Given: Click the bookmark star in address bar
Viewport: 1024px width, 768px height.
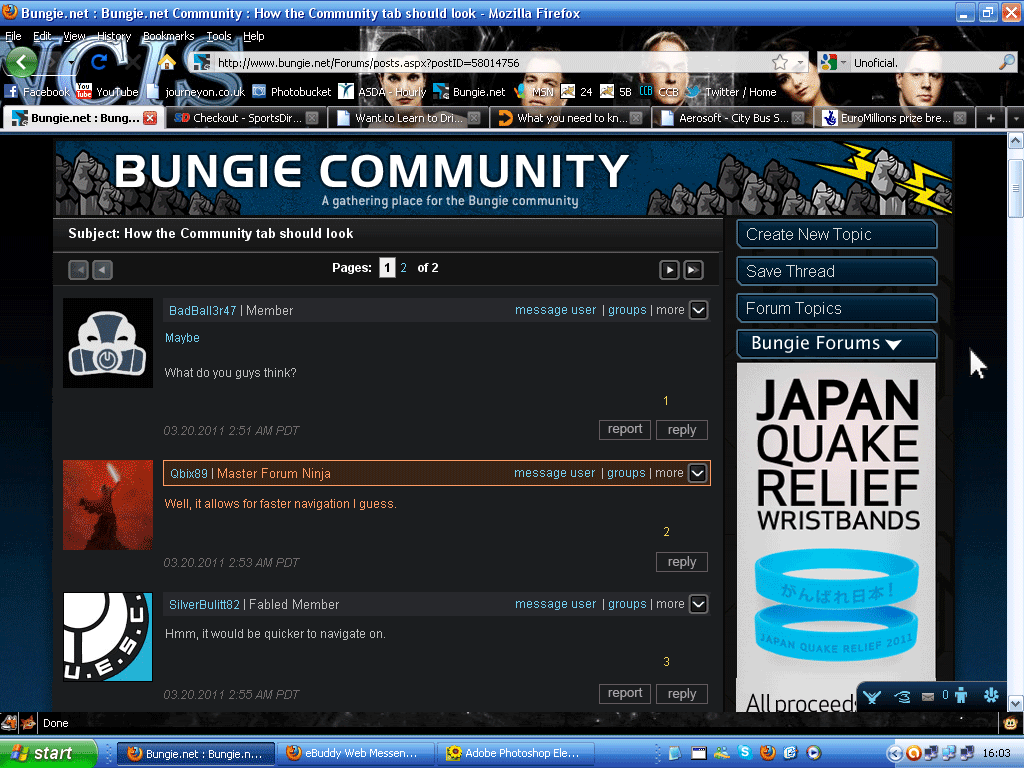Looking at the screenshot, I should tap(780, 62).
